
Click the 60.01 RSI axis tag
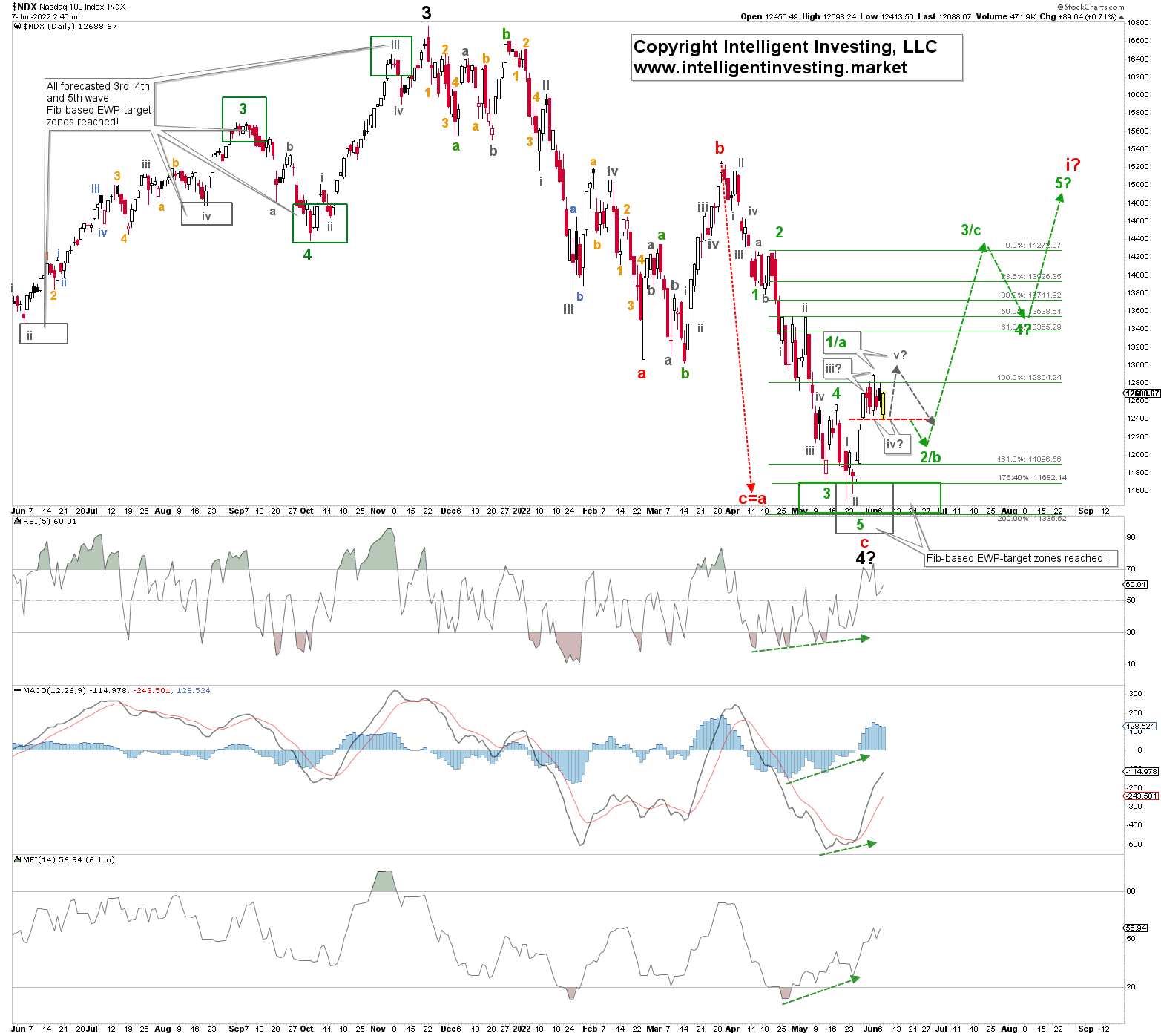(x=1136, y=584)
